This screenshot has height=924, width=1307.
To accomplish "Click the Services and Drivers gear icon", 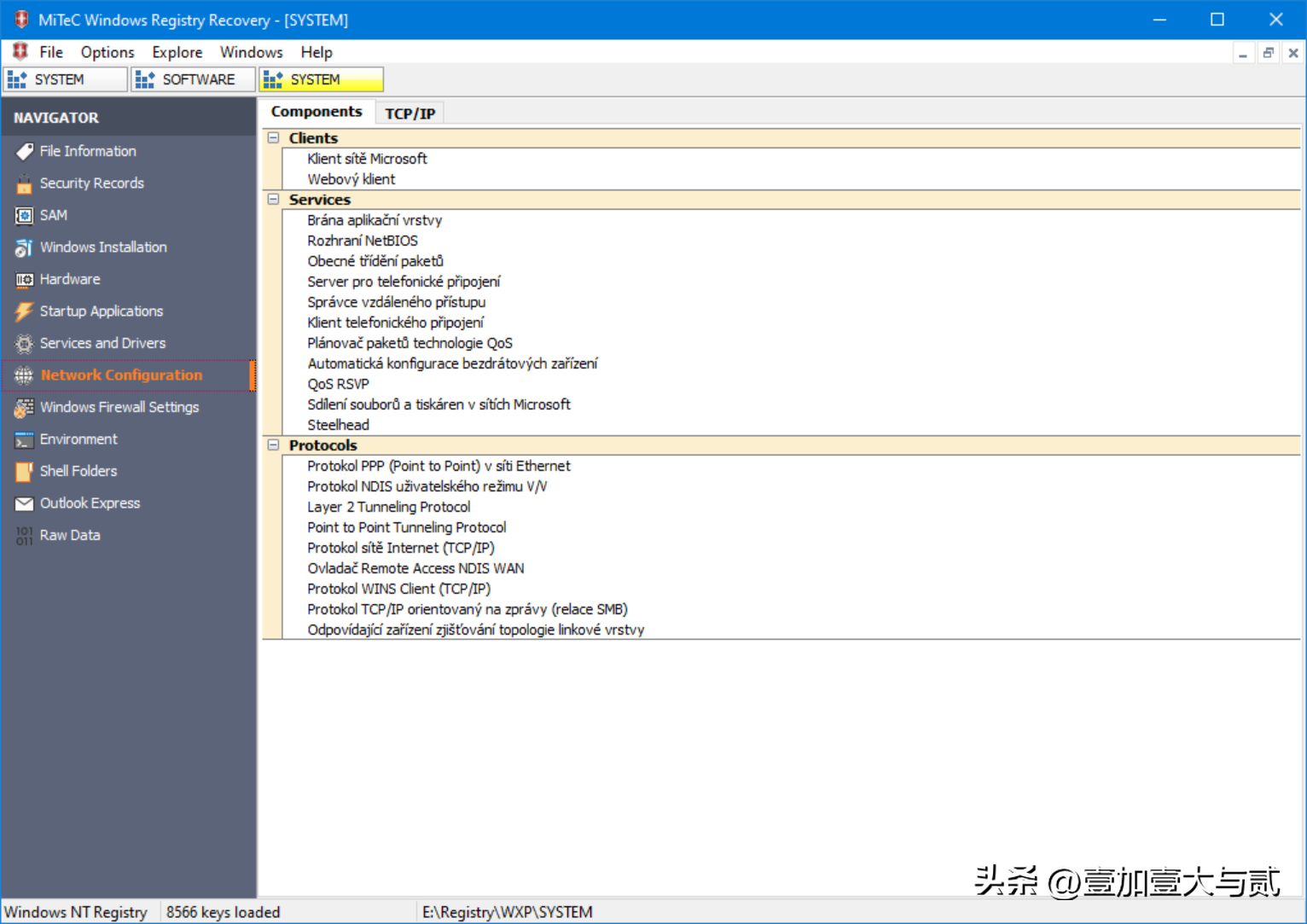I will pyautogui.click(x=24, y=344).
